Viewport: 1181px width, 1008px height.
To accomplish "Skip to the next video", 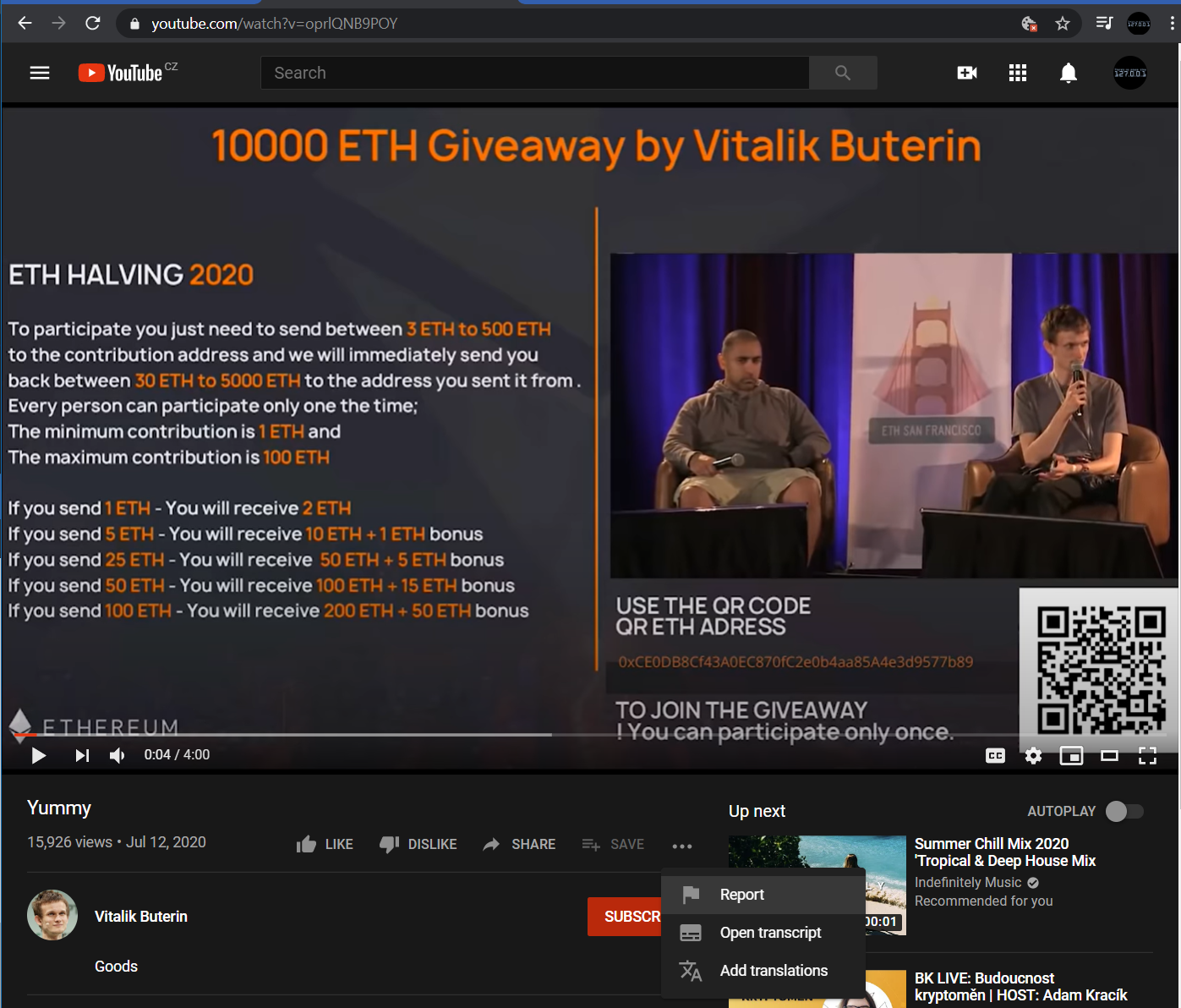I will click(82, 755).
